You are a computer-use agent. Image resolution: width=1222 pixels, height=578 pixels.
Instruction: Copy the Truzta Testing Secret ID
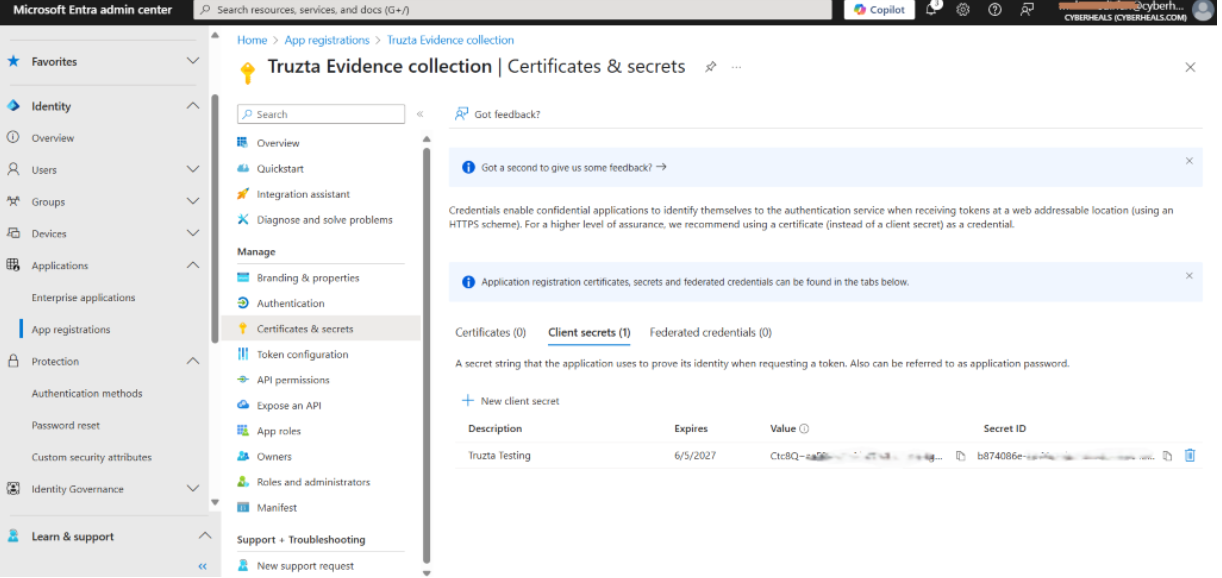[x=1167, y=456]
